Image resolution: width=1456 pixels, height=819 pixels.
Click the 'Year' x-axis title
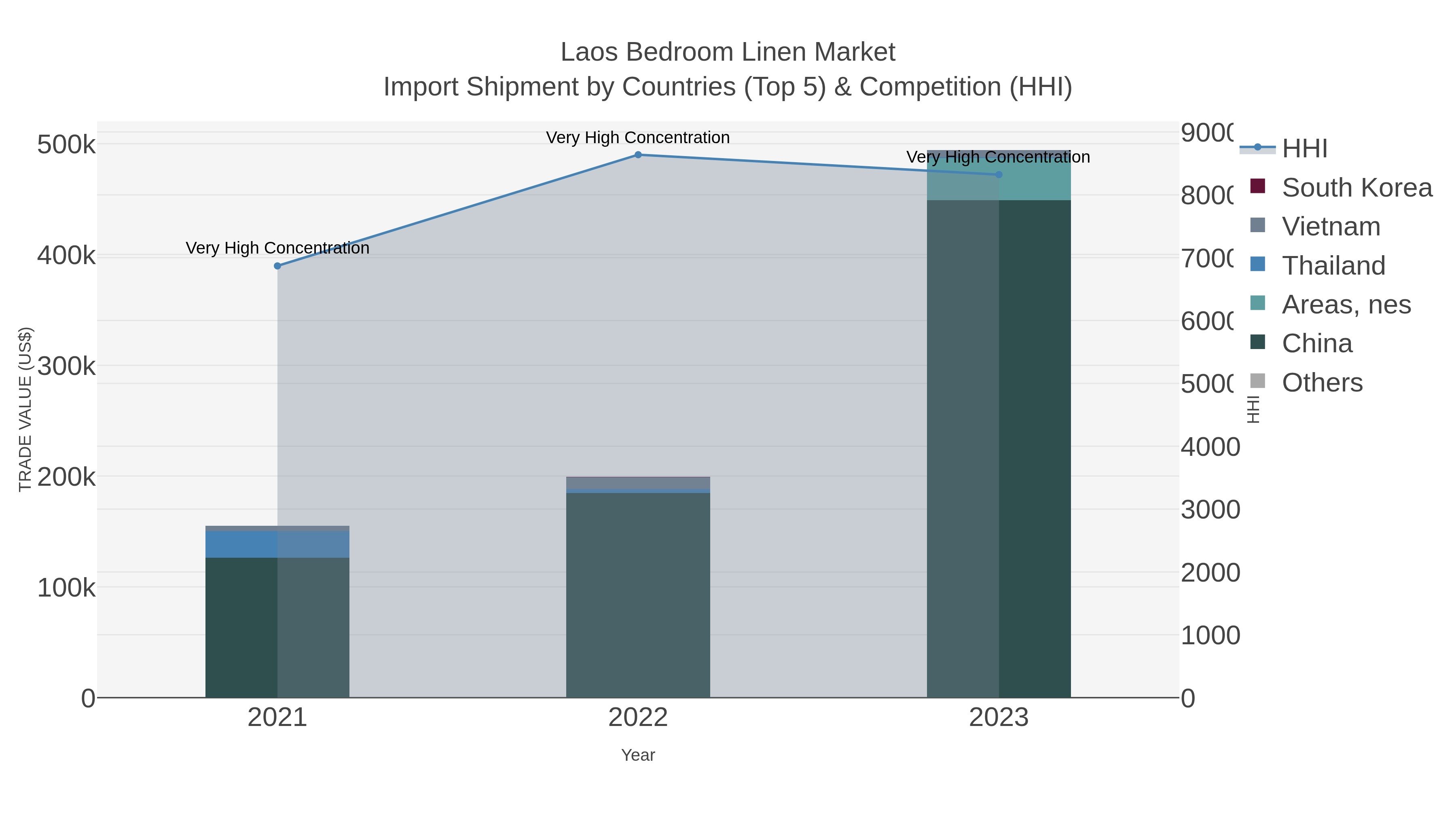[638, 755]
